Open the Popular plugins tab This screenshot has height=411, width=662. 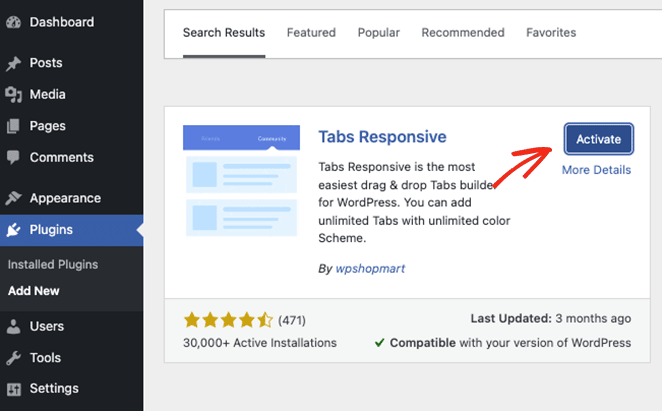pos(379,33)
